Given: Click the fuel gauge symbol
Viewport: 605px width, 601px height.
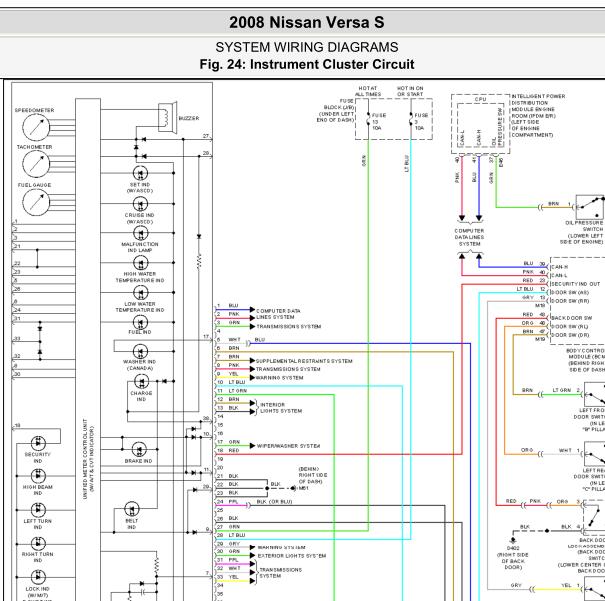Looking at the screenshot, I should coord(36,202).
